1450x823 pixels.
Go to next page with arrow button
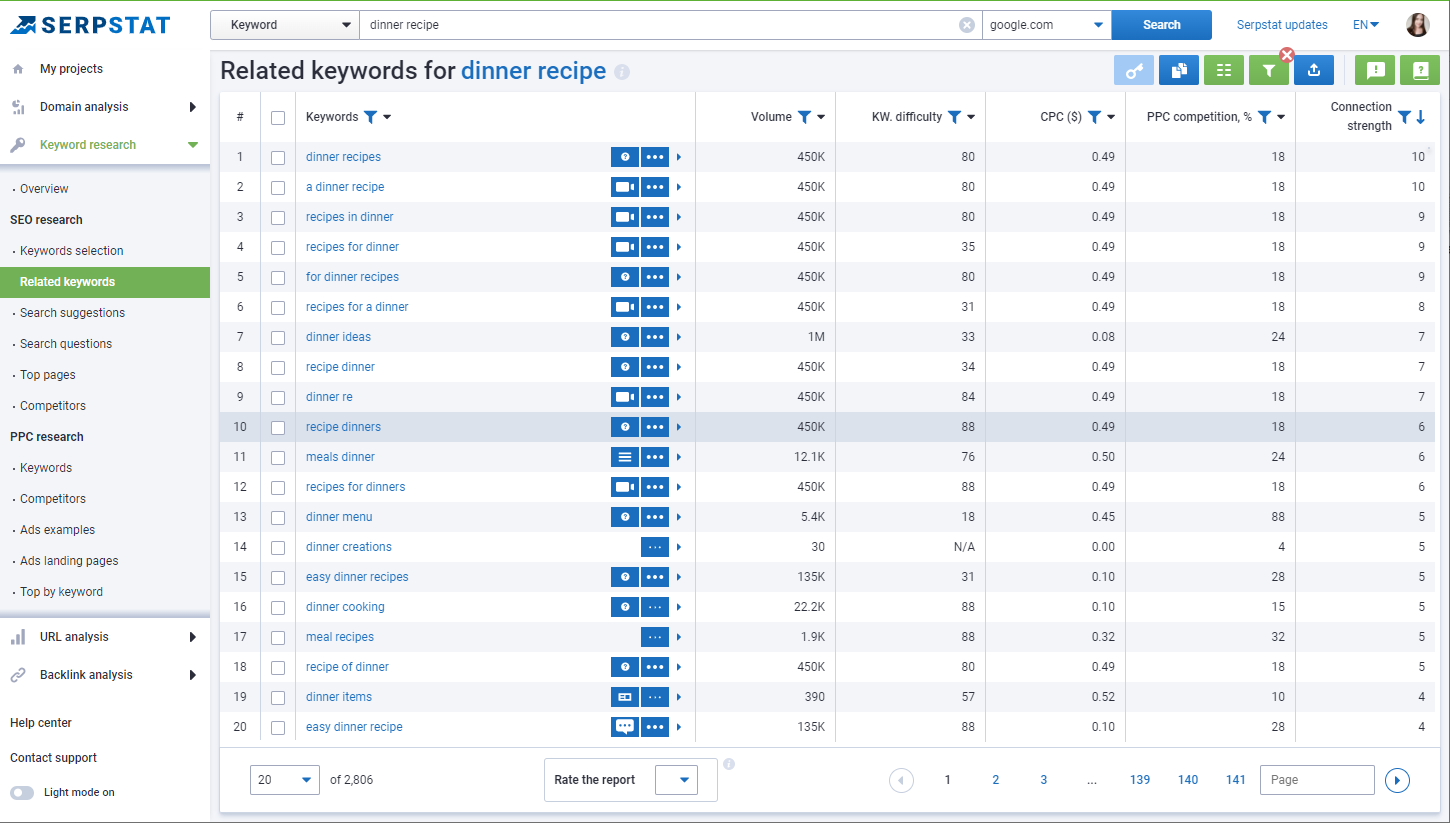click(x=1397, y=780)
